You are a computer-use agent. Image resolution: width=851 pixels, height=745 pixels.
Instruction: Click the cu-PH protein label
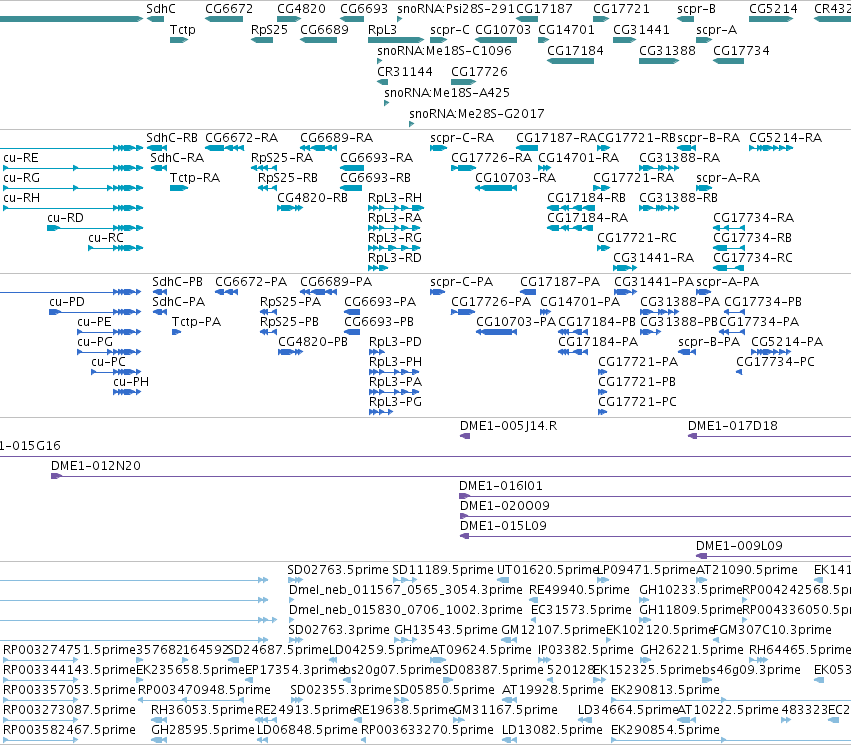131,382
